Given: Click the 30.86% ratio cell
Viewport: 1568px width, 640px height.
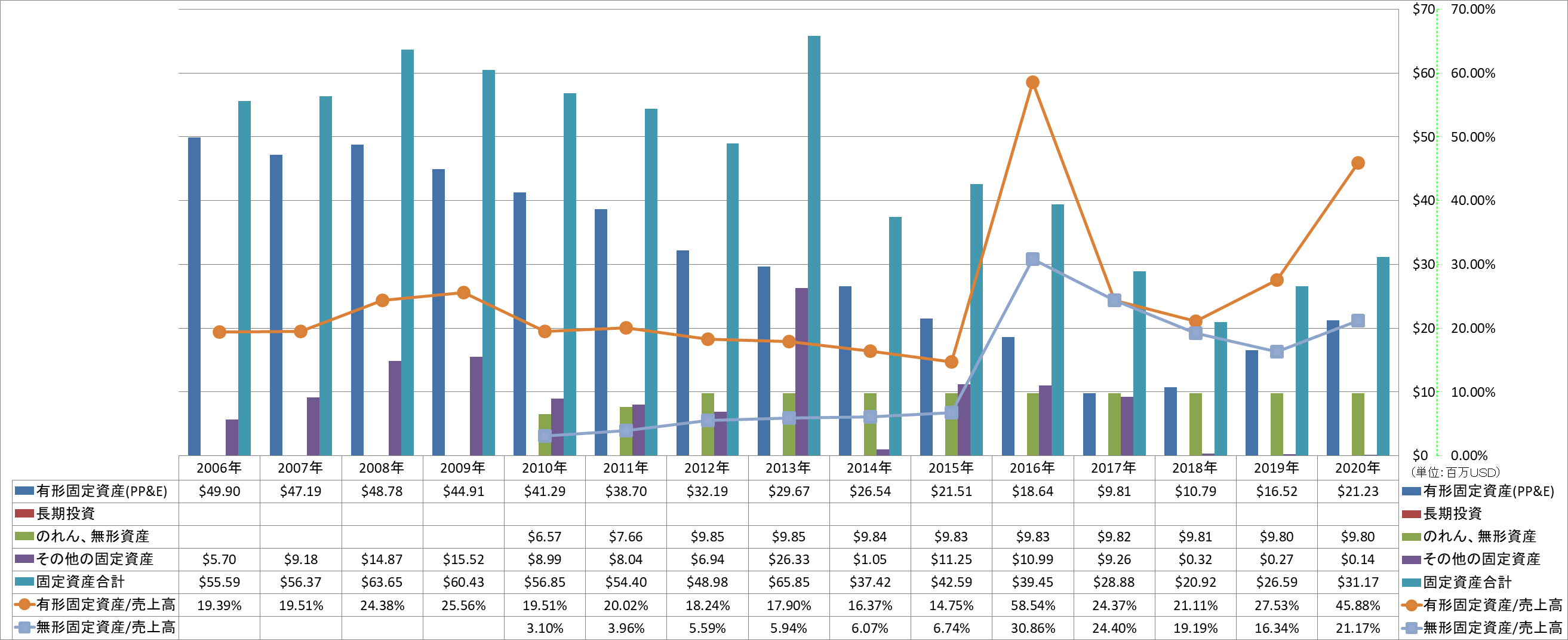Looking at the screenshot, I should pyautogui.click(x=1032, y=628).
